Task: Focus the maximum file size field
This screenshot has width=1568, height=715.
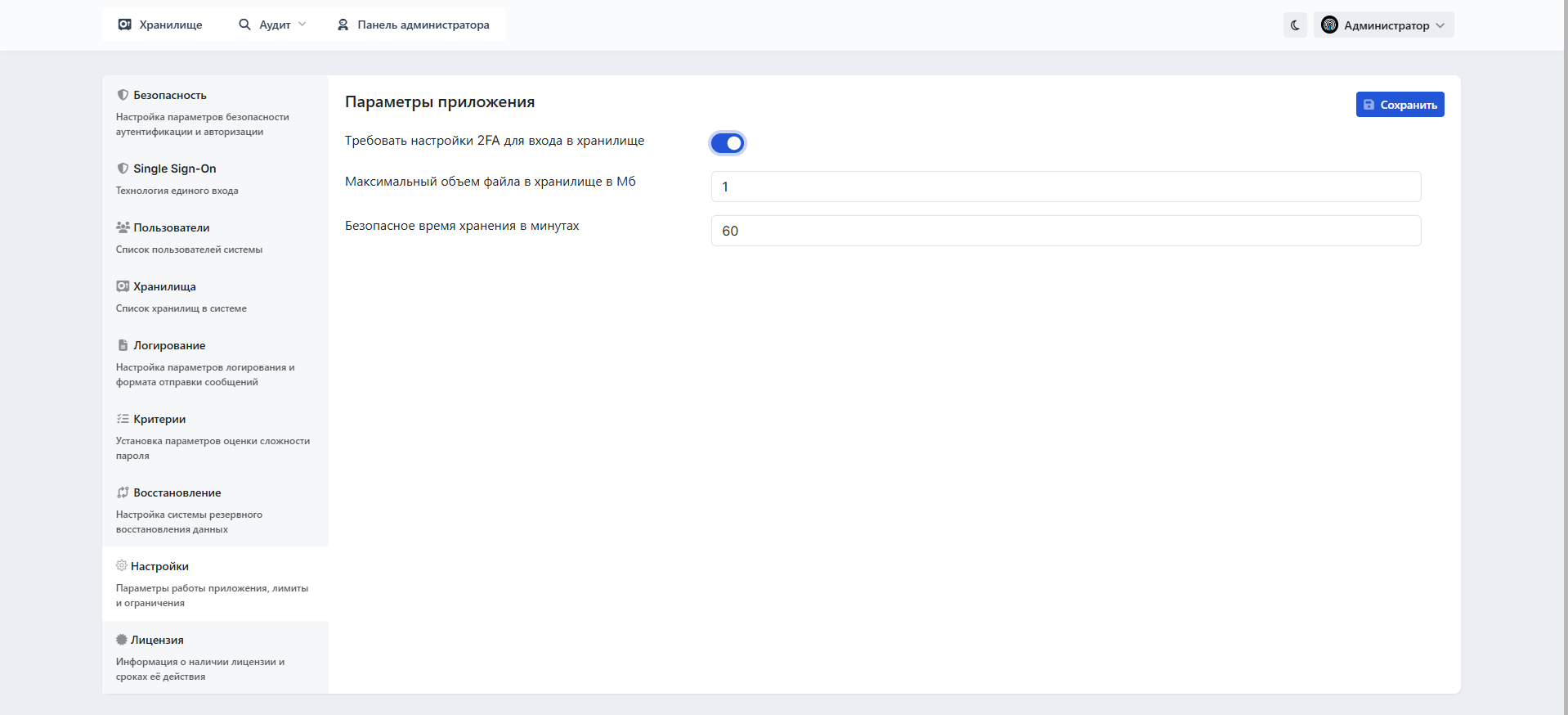Action: click(x=1066, y=187)
